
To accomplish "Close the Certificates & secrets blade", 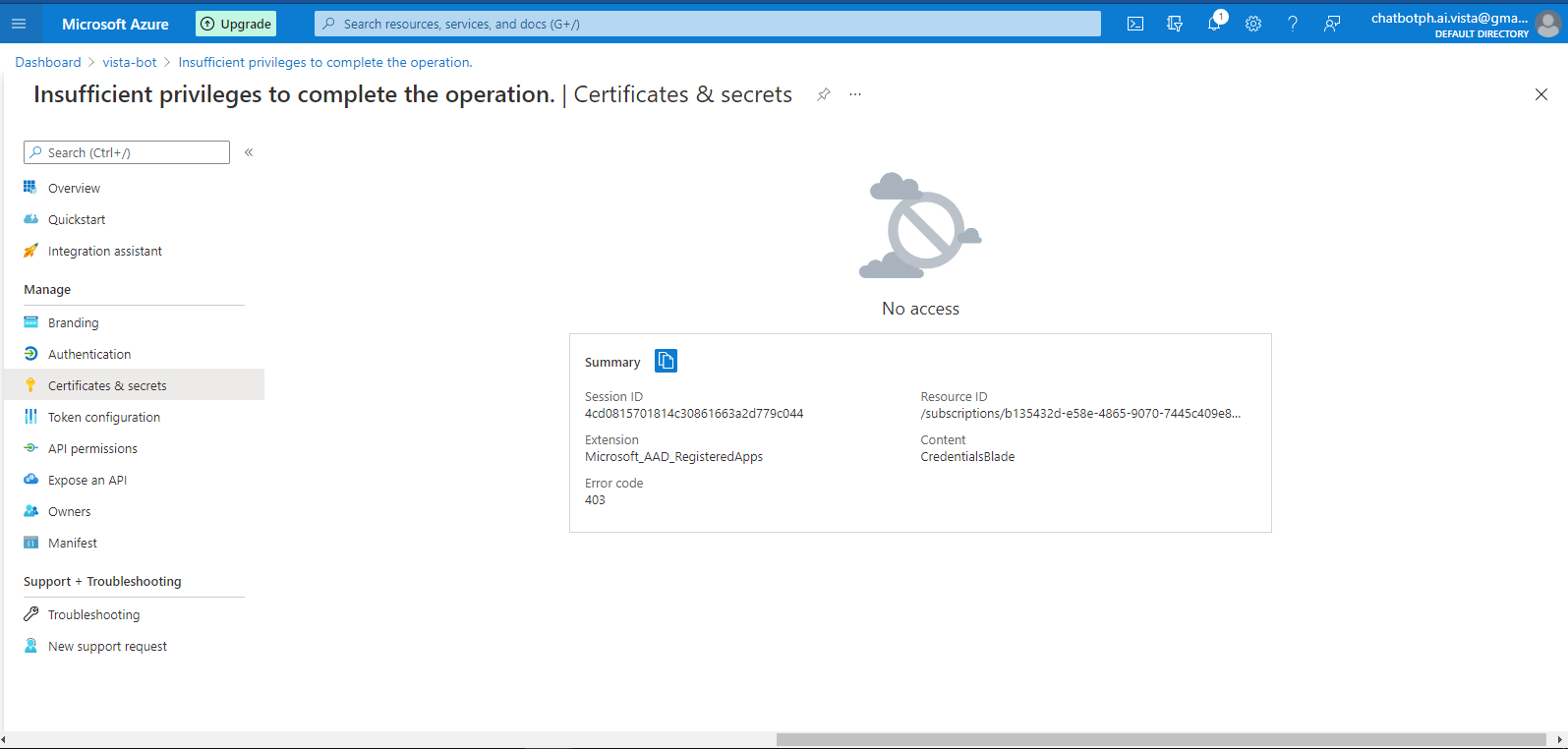I will pos(1541,94).
